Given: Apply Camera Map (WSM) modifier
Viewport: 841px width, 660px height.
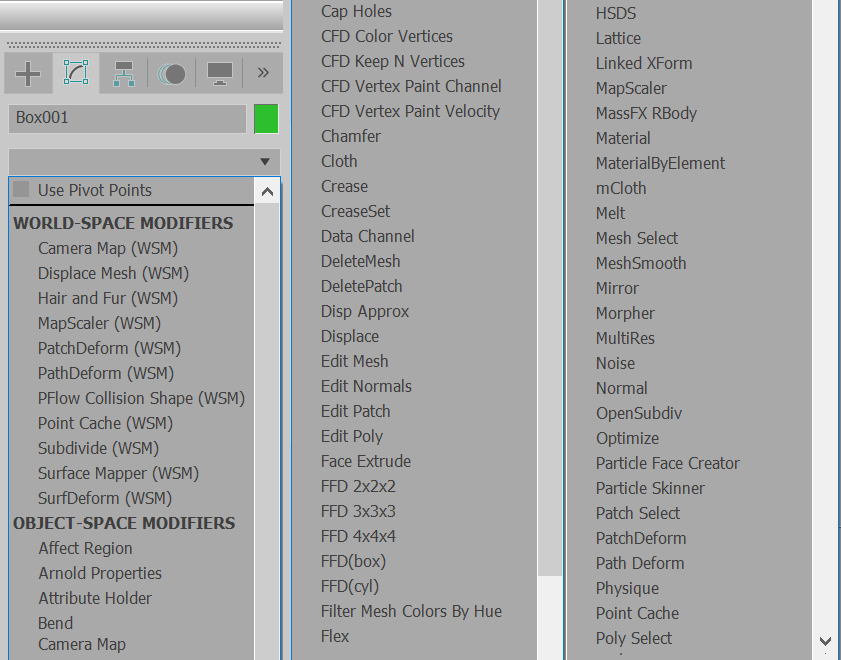Looking at the screenshot, I should point(108,248).
